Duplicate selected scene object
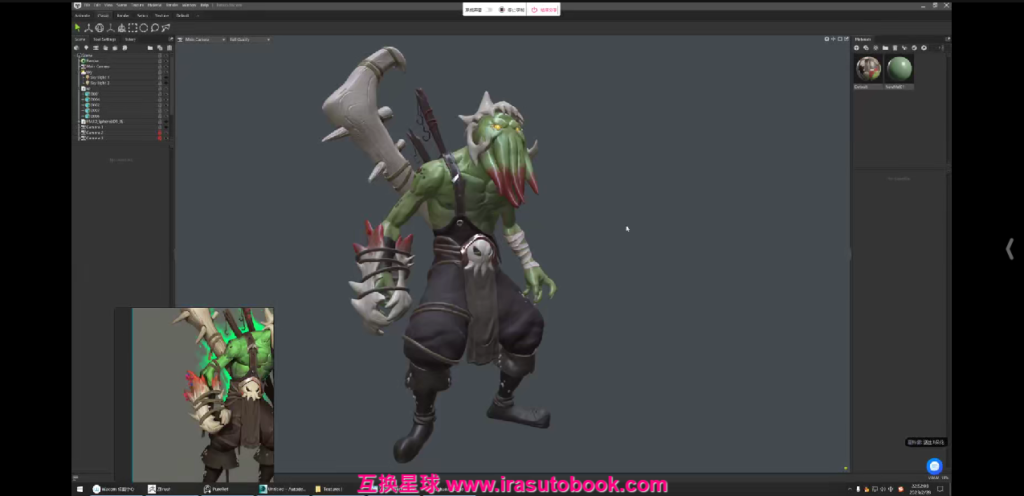 click(x=160, y=48)
